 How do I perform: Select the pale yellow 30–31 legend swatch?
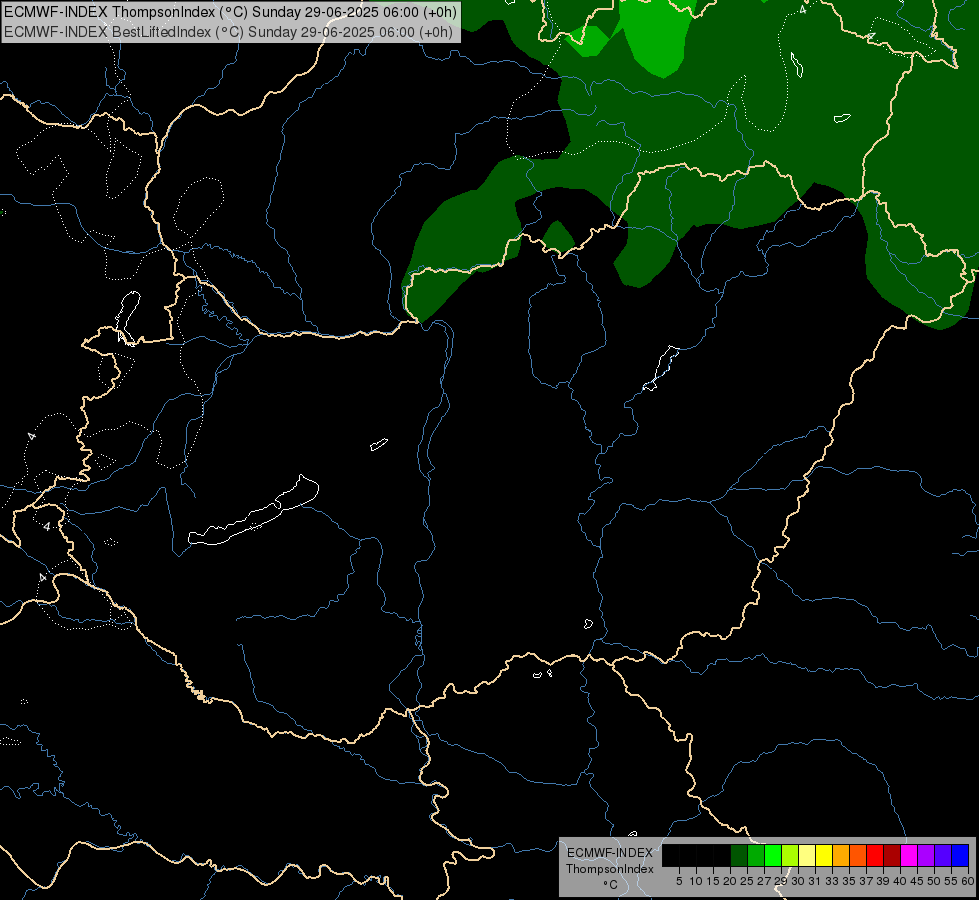click(807, 856)
